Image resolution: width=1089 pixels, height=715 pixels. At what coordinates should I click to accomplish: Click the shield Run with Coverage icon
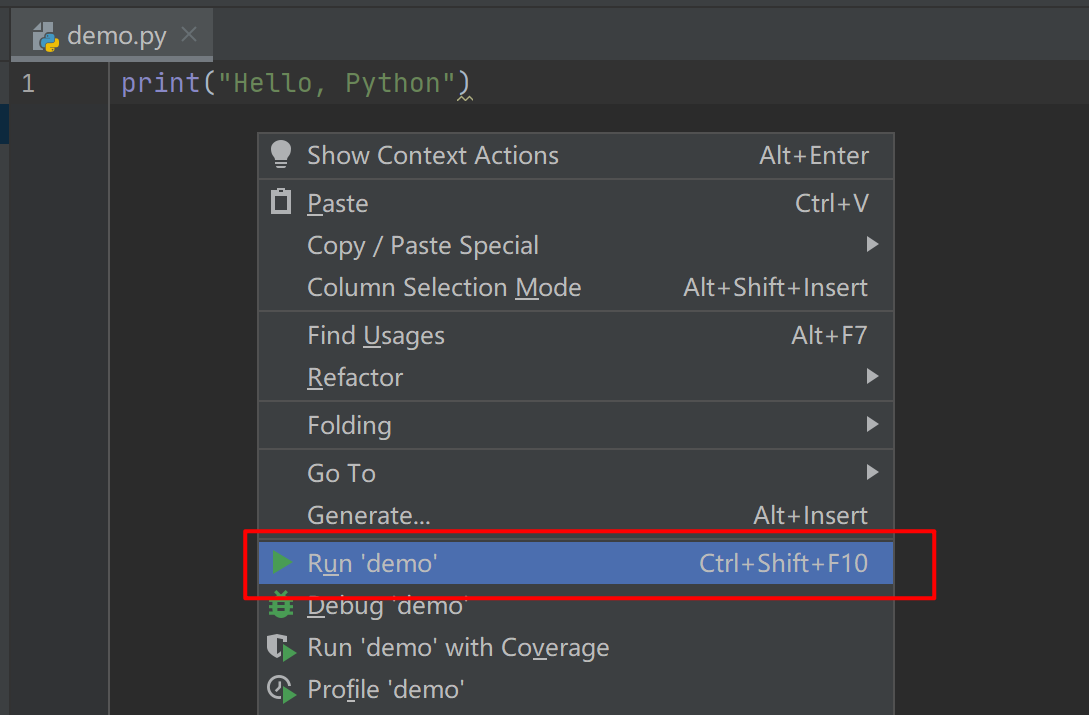[282, 648]
